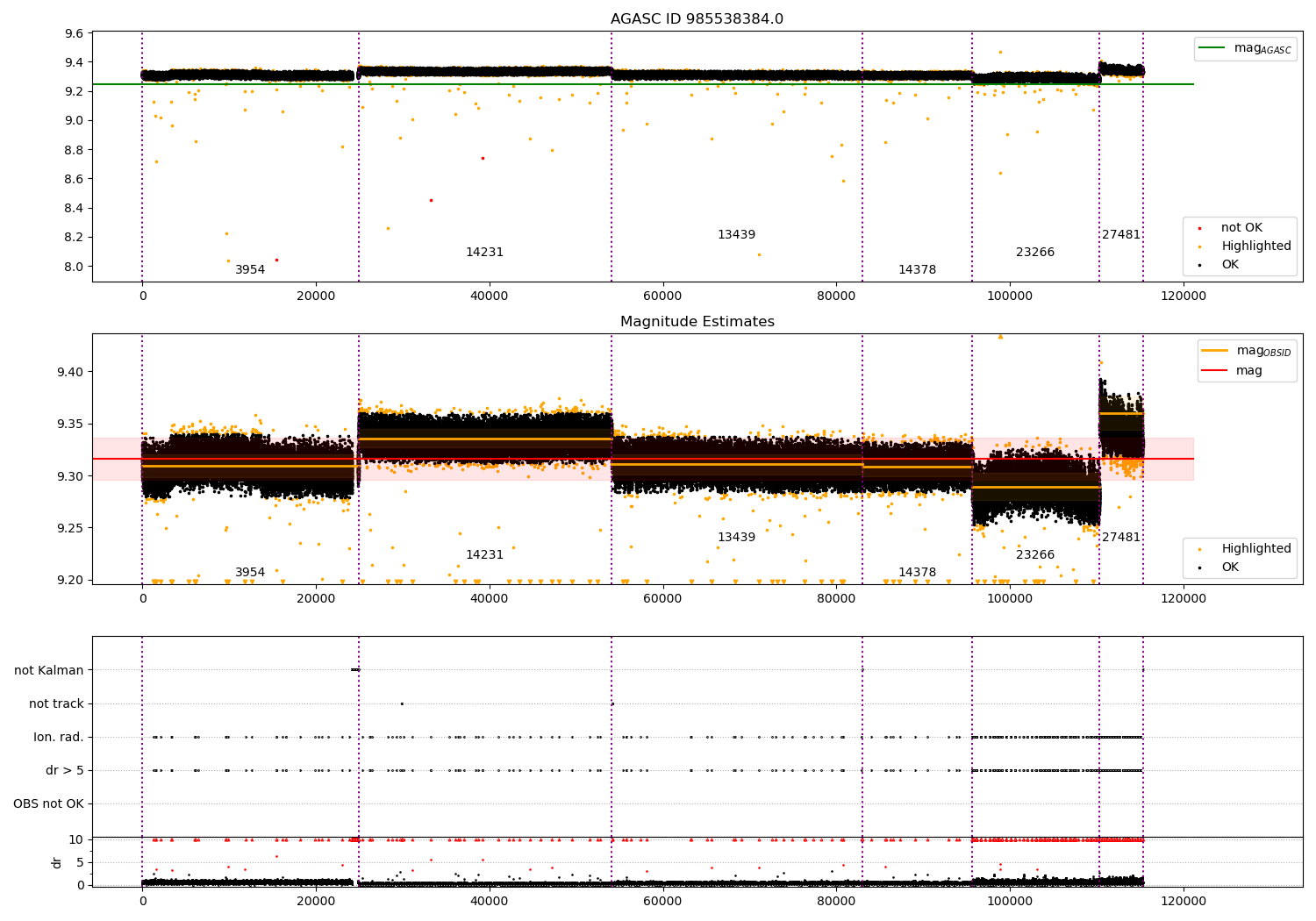Click obsid label 3954 in Magnitude Estimates plot
Image resolution: width=1316 pixels, height=921 pixels.
[x=250, y=573]
